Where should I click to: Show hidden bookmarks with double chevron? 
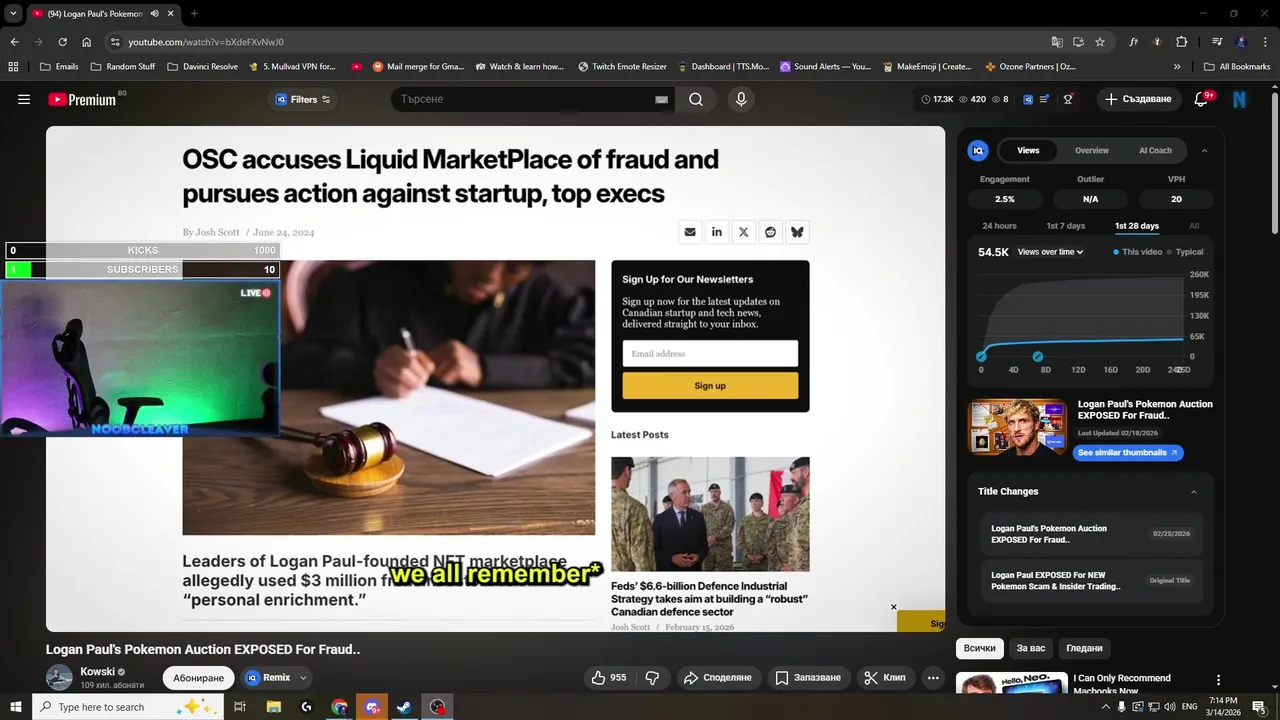point(1177,67)
